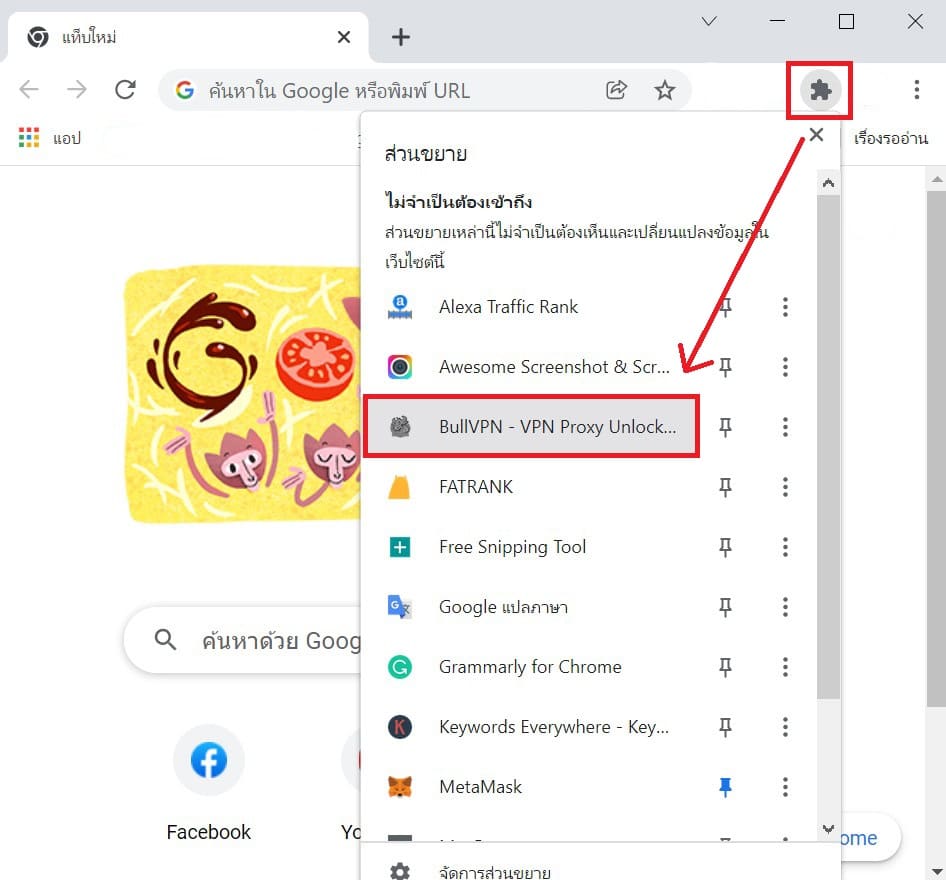Open more options for Awesome Screenshot
The image size is (946, 880).
(785, 367)
